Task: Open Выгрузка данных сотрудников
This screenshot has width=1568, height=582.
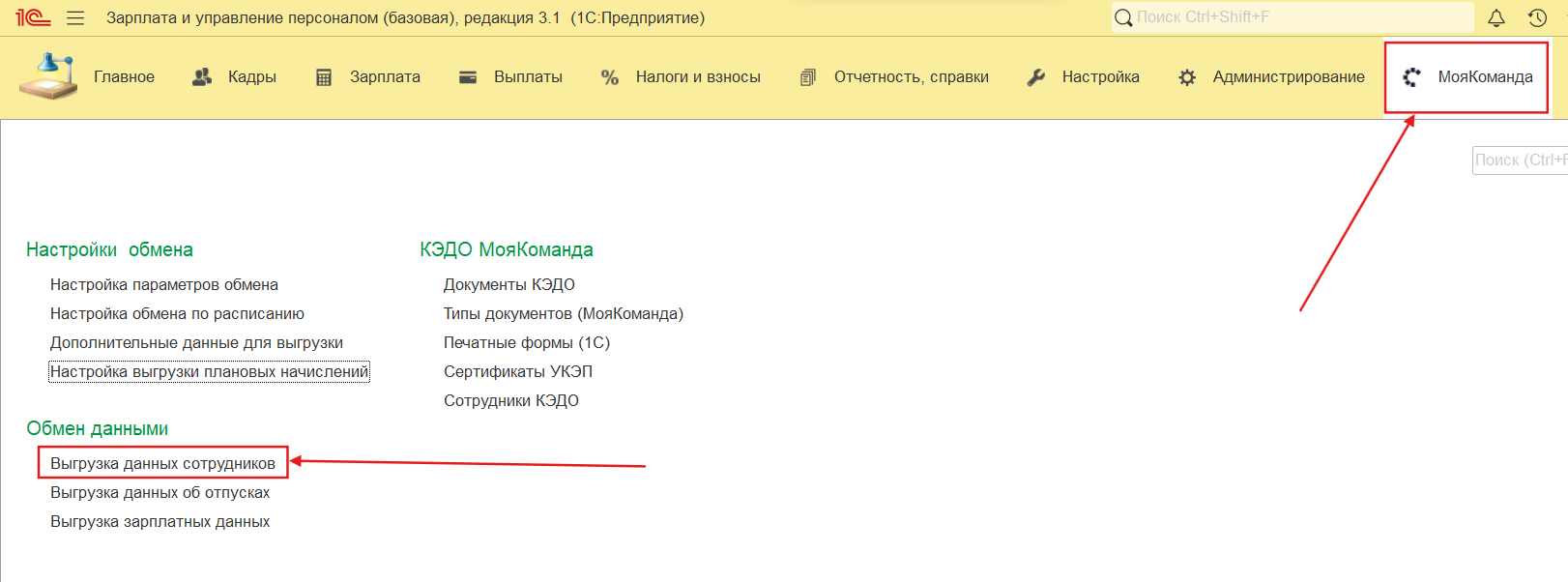Action: click(162, 463)
